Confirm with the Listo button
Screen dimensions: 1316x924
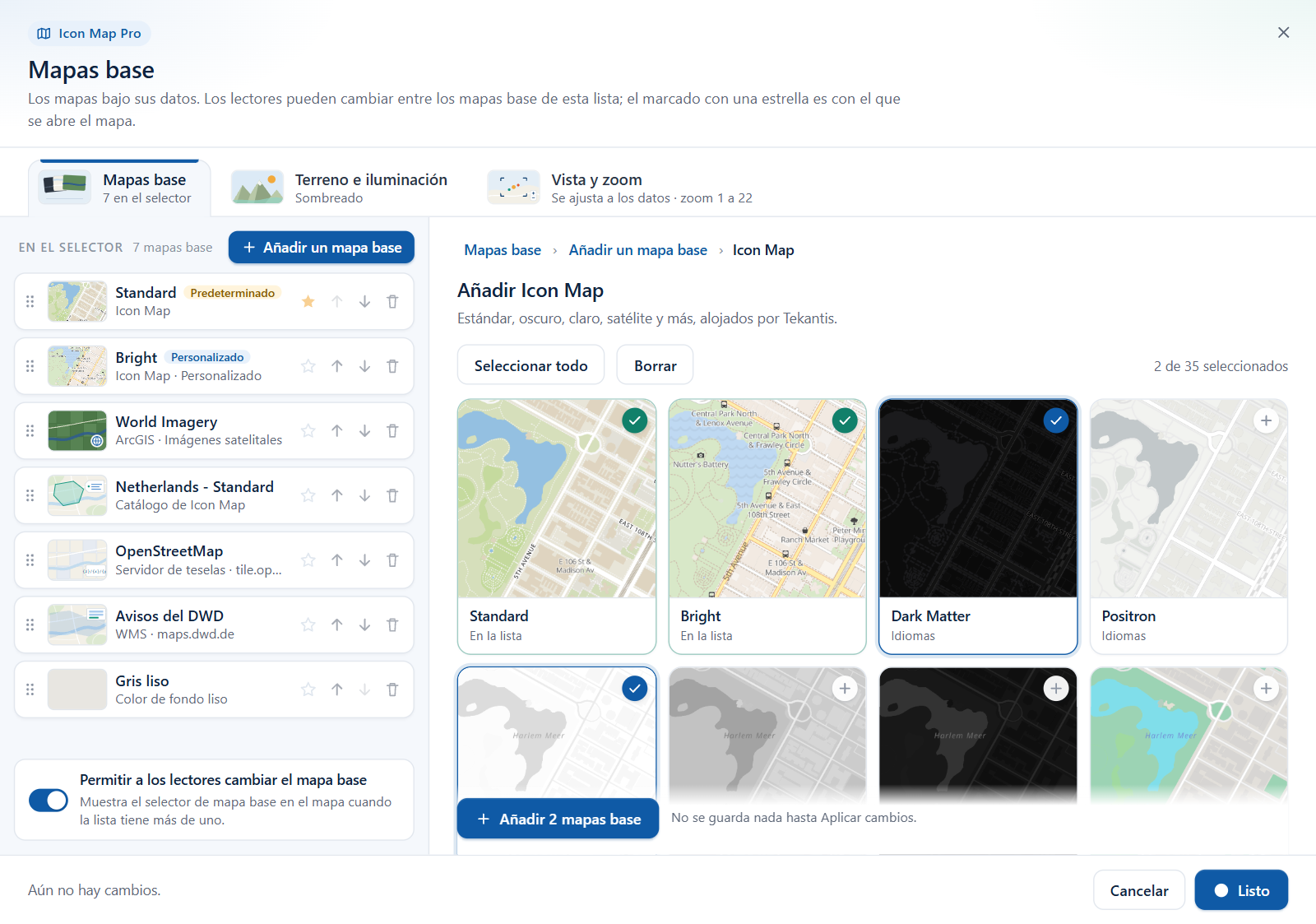[x=1241, y=890]
